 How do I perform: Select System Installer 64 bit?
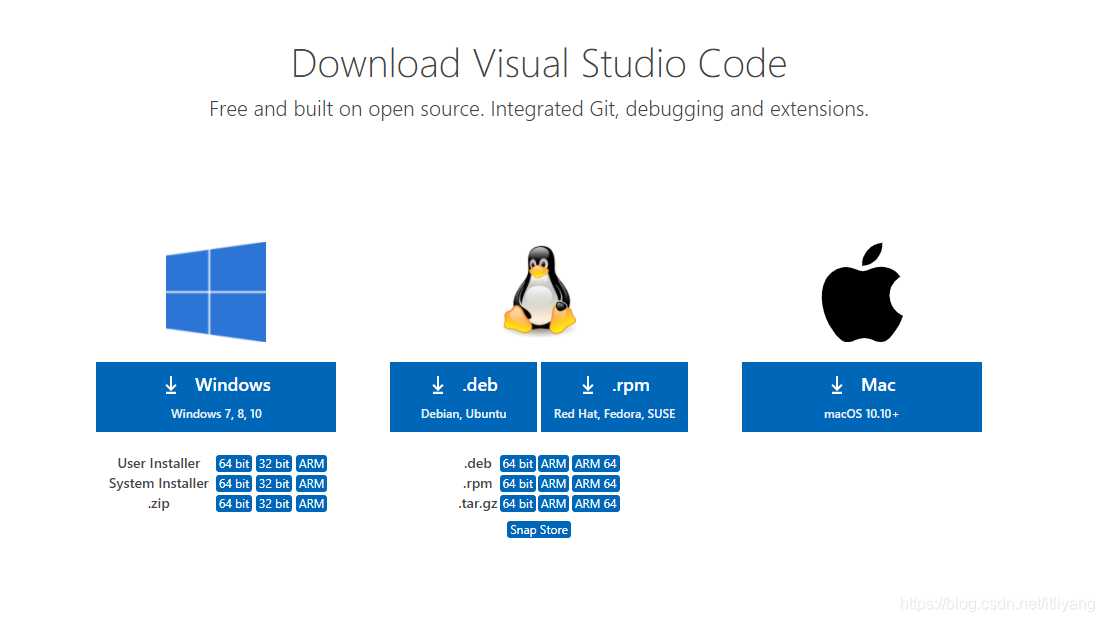[234, 483]
